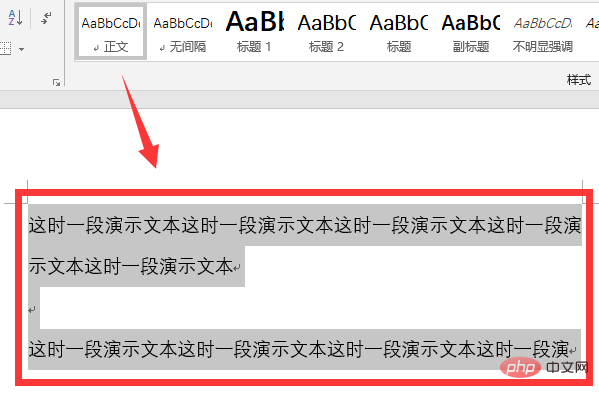Screen dimensions: 599x400
Task: Open borders dropdown arrow
Action: [x=21, y=49]
